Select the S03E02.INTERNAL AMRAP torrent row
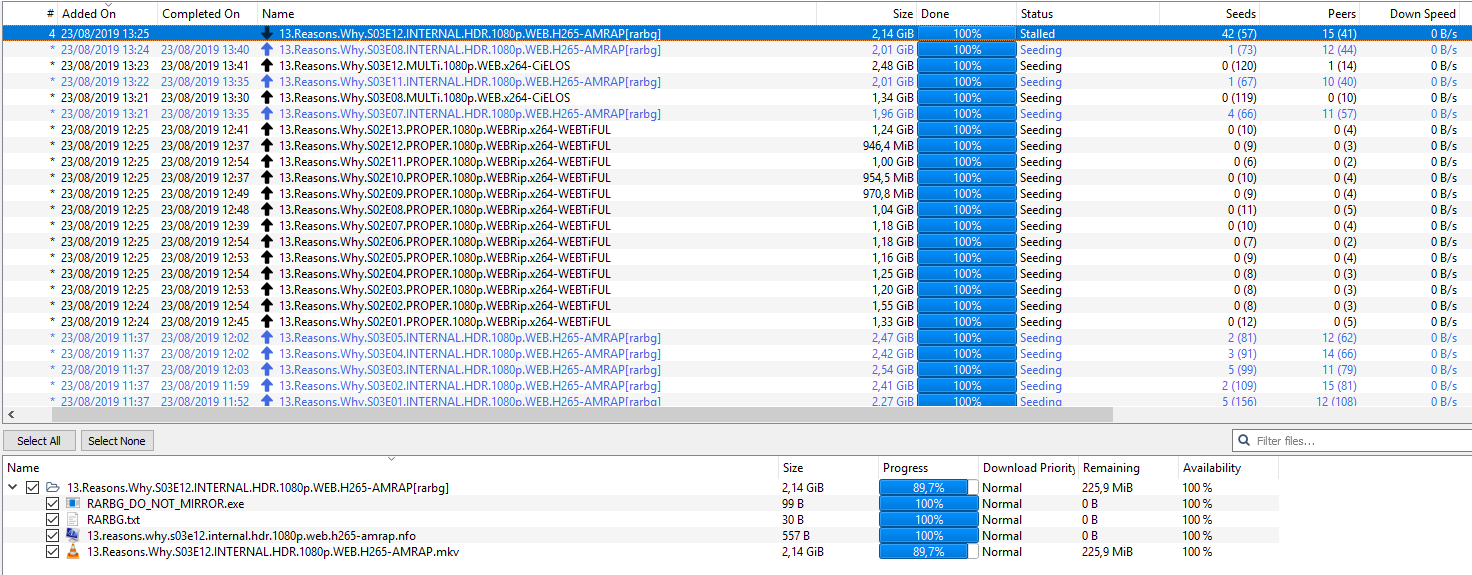Screen dimensions: 1472x575 tap(736, 385)
